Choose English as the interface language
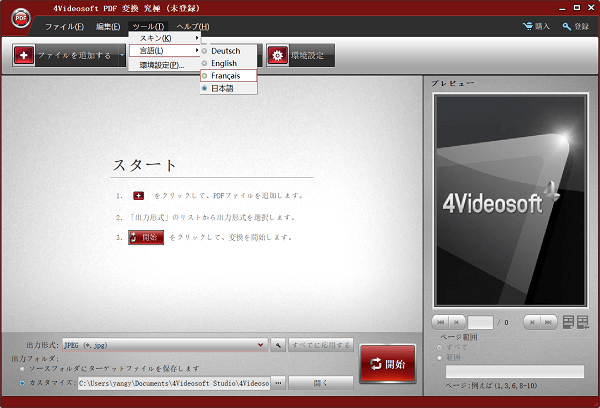Screen dimensions: 600x408 [224, 63]
